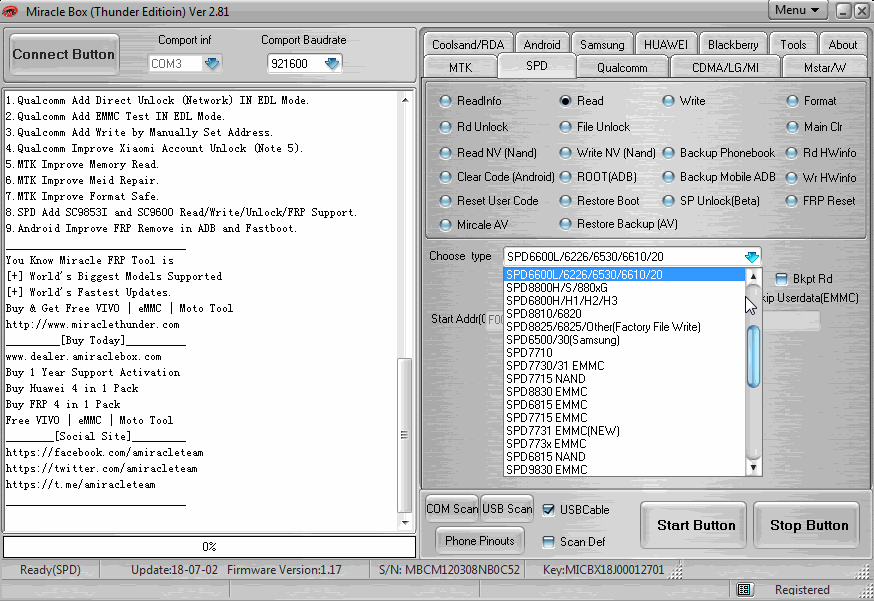Viewport: 874px width, 601px height.
Task: Switch to the Mstar/W tab
Action: [824, 68]
